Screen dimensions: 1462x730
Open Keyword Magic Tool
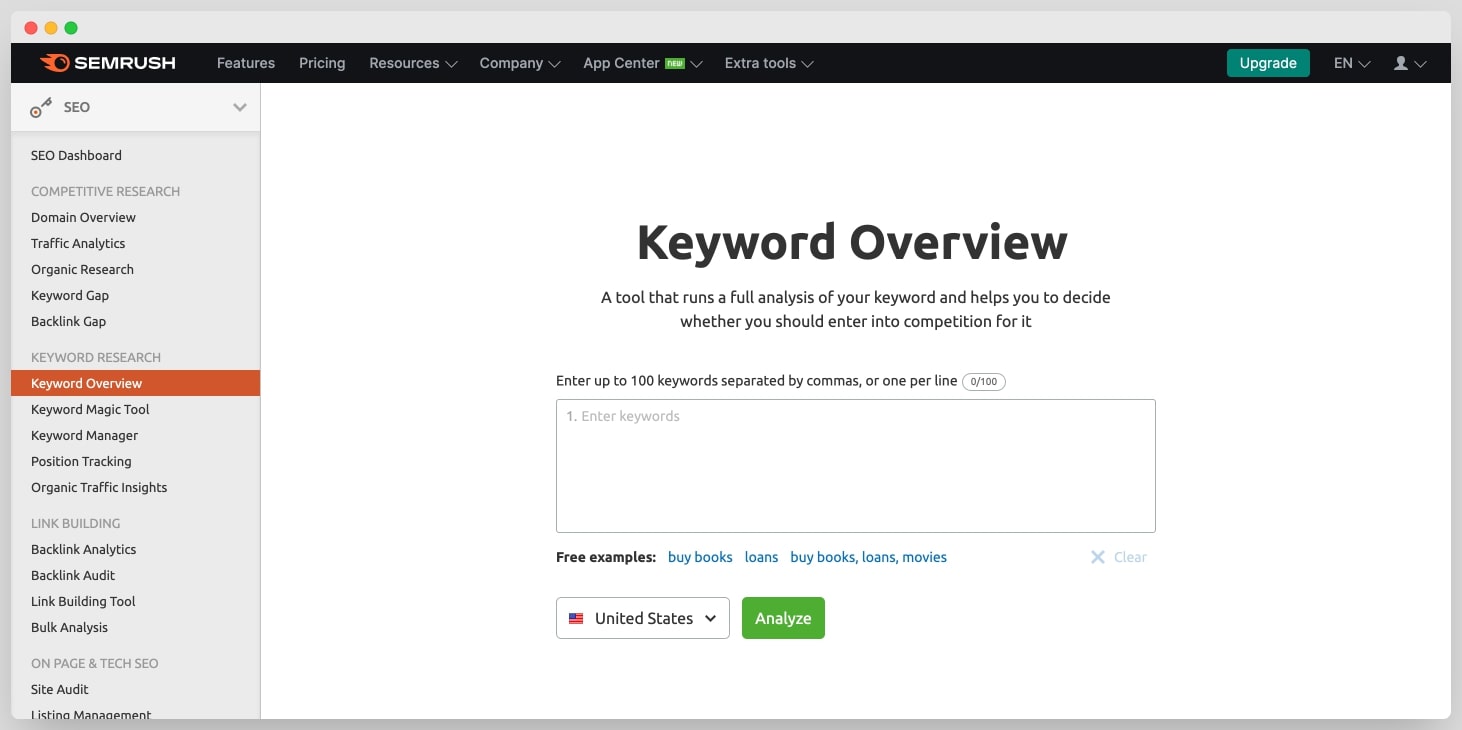point(90,409)
